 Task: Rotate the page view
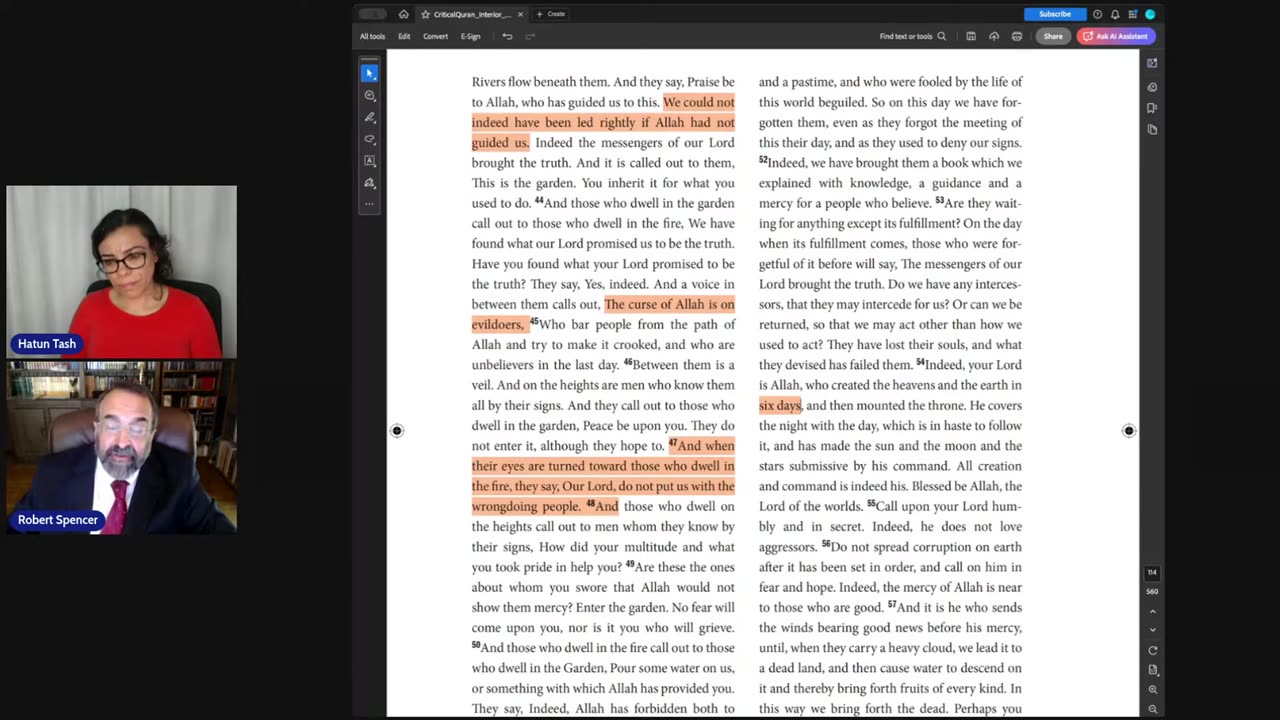point(1152,650)
